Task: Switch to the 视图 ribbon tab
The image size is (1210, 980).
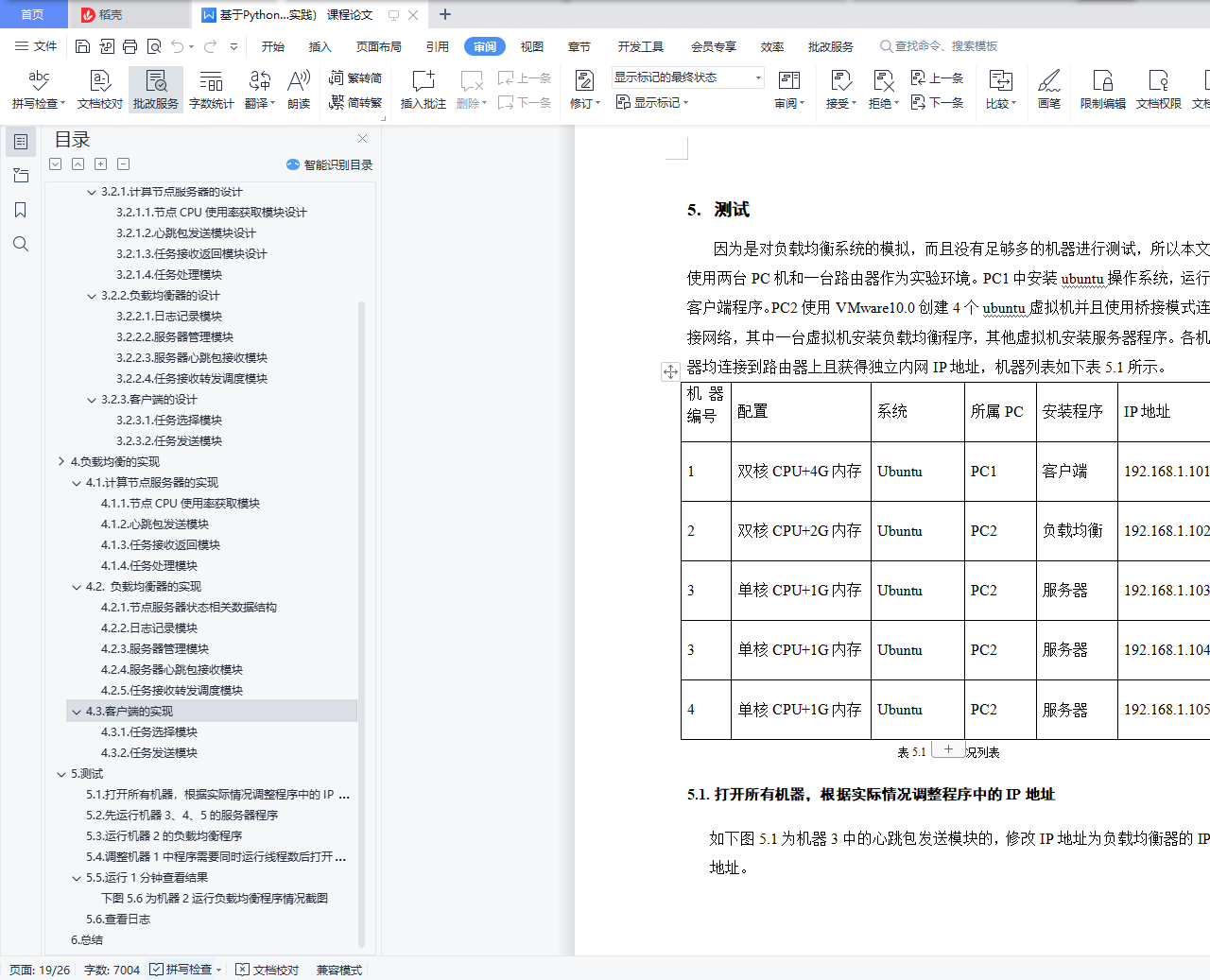Action: [x=532, y=46]
